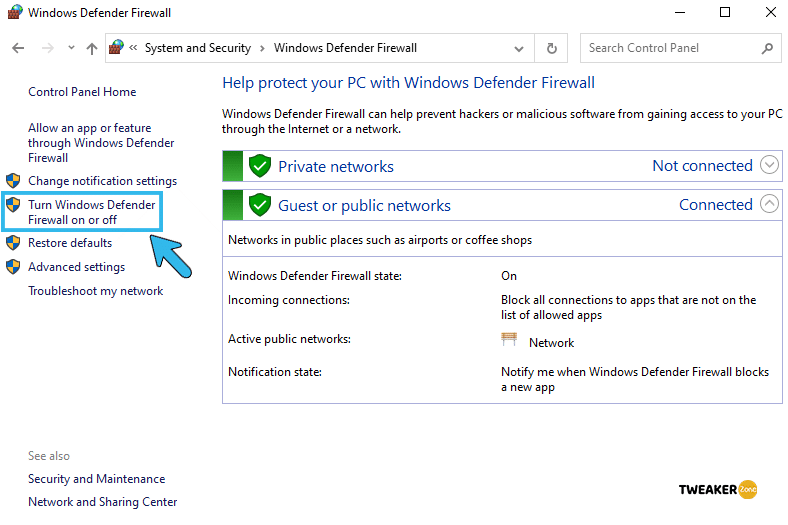Open Security and Maintenance link
Viewport: 788px width, 525px height.
96,479
